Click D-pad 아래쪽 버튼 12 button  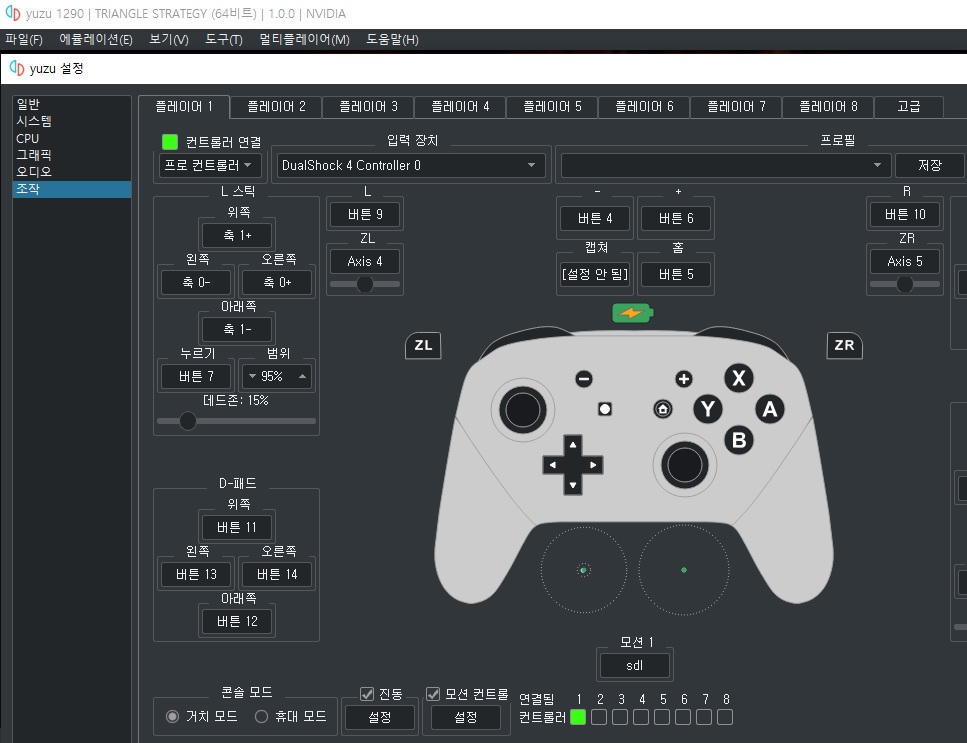237,622
